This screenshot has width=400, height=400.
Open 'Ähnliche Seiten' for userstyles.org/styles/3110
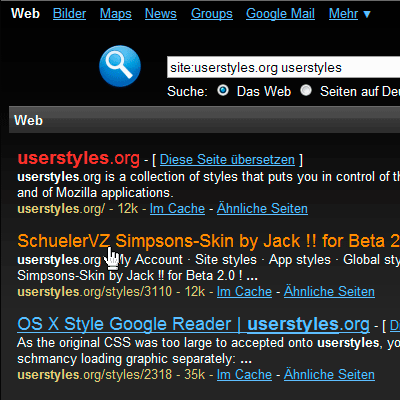click(329, 292)
